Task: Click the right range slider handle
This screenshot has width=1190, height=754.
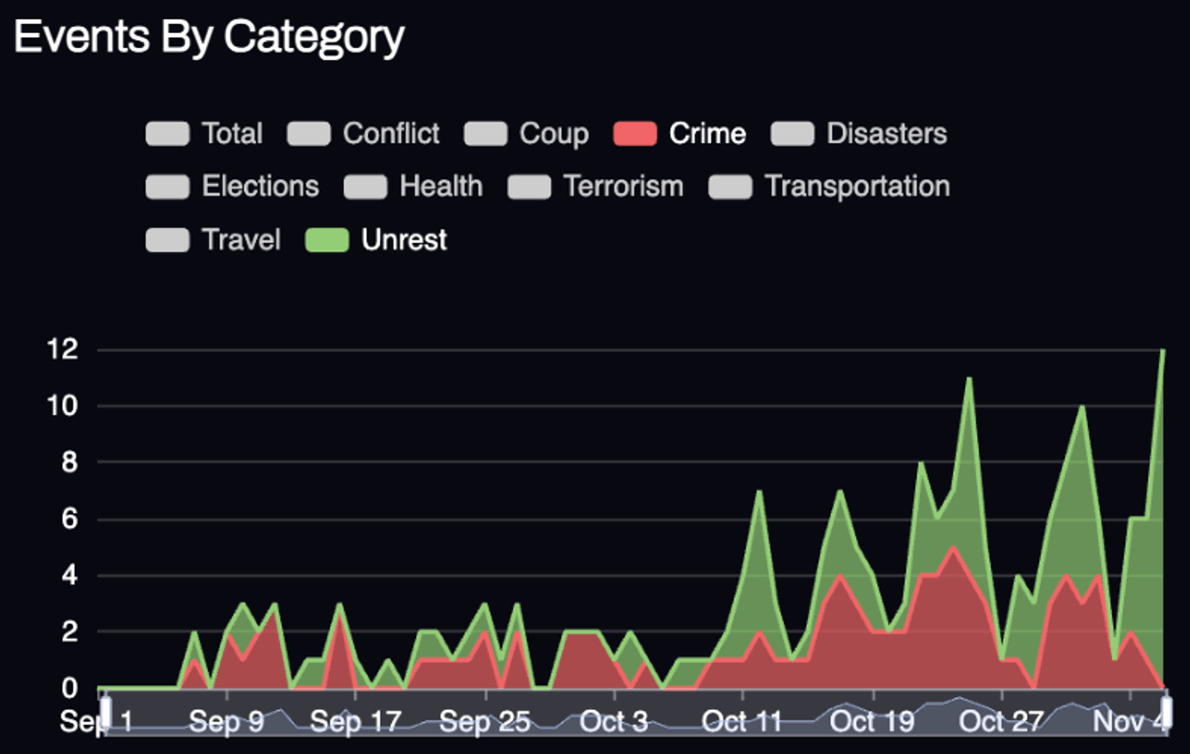Action: coord(1164,718)
